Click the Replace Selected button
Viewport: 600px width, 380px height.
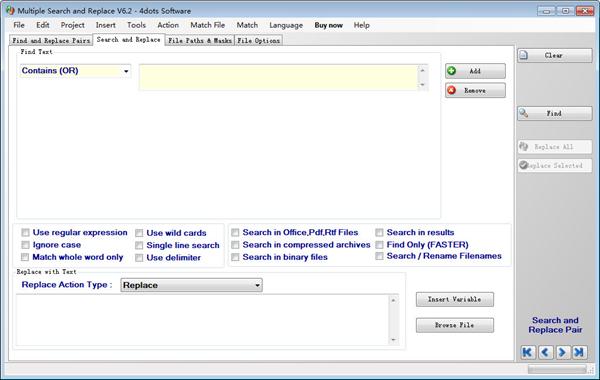pos(554,166)
